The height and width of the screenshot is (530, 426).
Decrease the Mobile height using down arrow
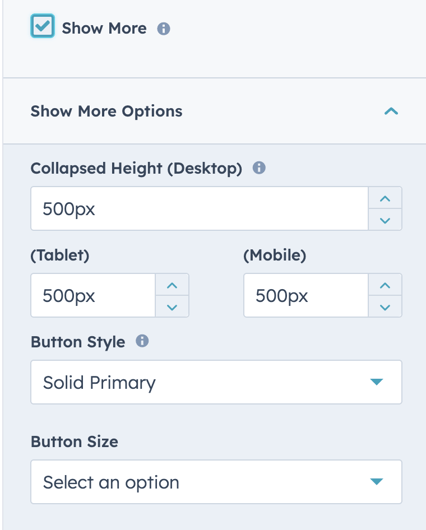click(x=385, y=307)
